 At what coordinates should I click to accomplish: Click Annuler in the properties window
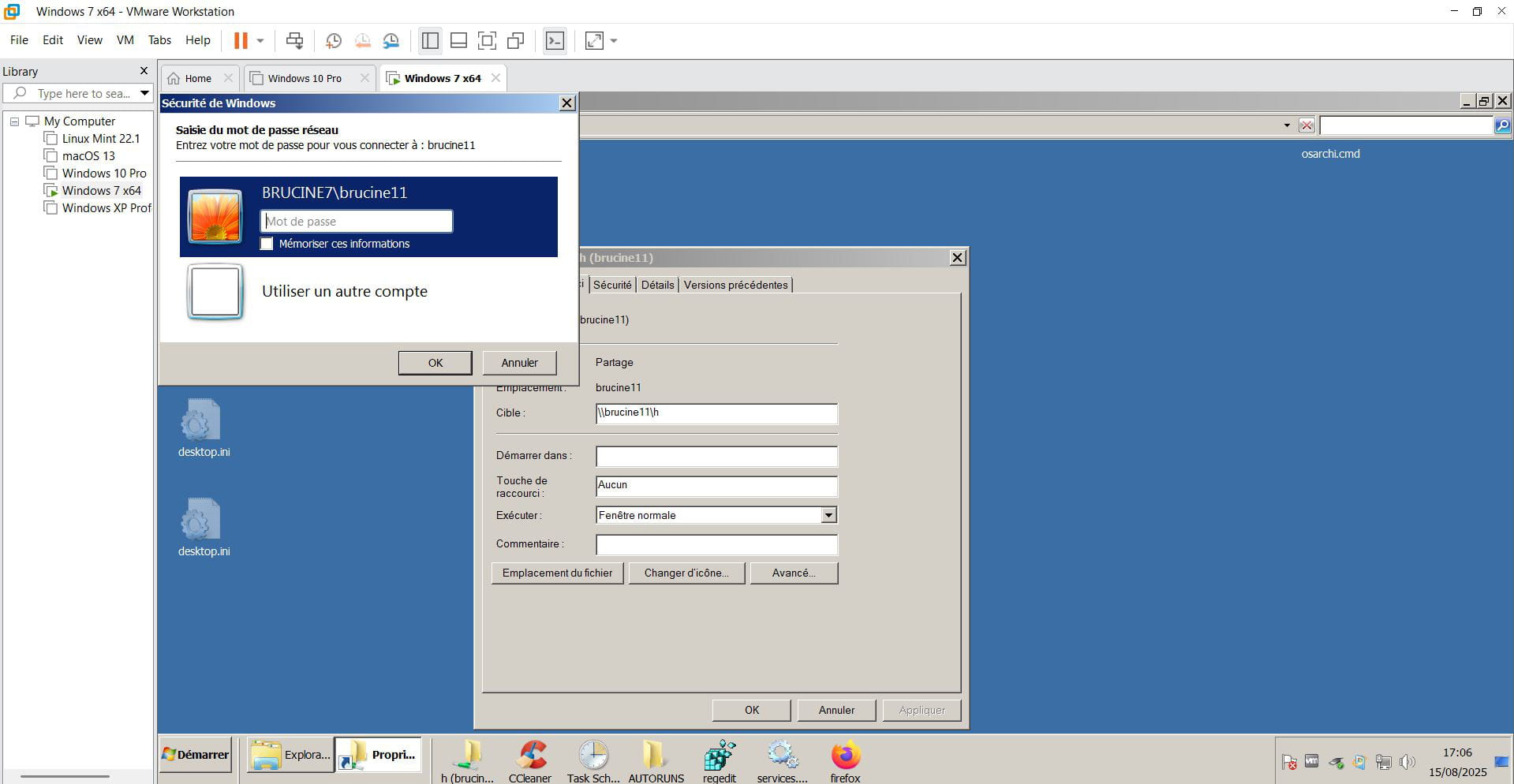click(836, 710)
